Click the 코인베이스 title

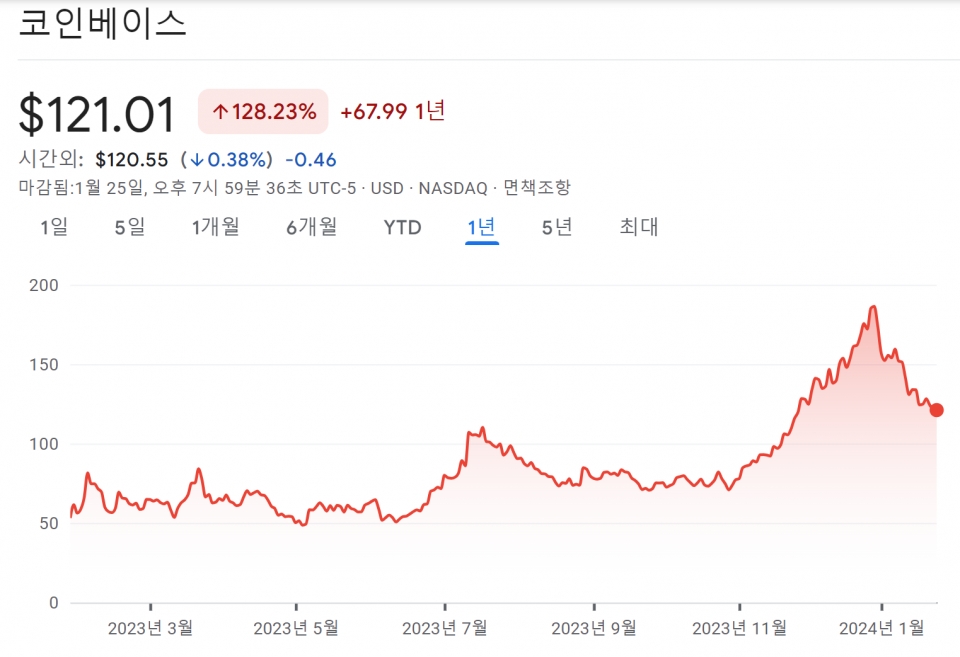pyautogui.click(x=103, y=23)
